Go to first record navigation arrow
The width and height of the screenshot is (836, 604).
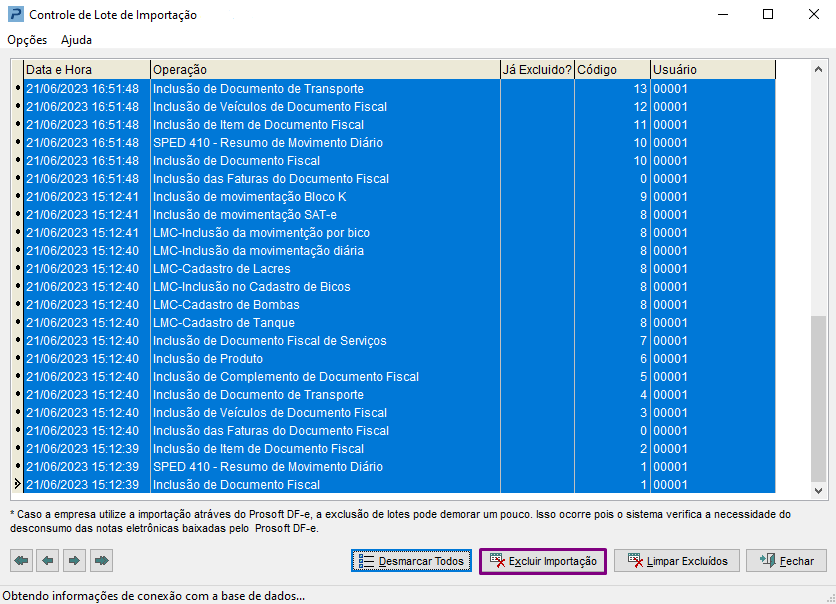pos(21,560)
